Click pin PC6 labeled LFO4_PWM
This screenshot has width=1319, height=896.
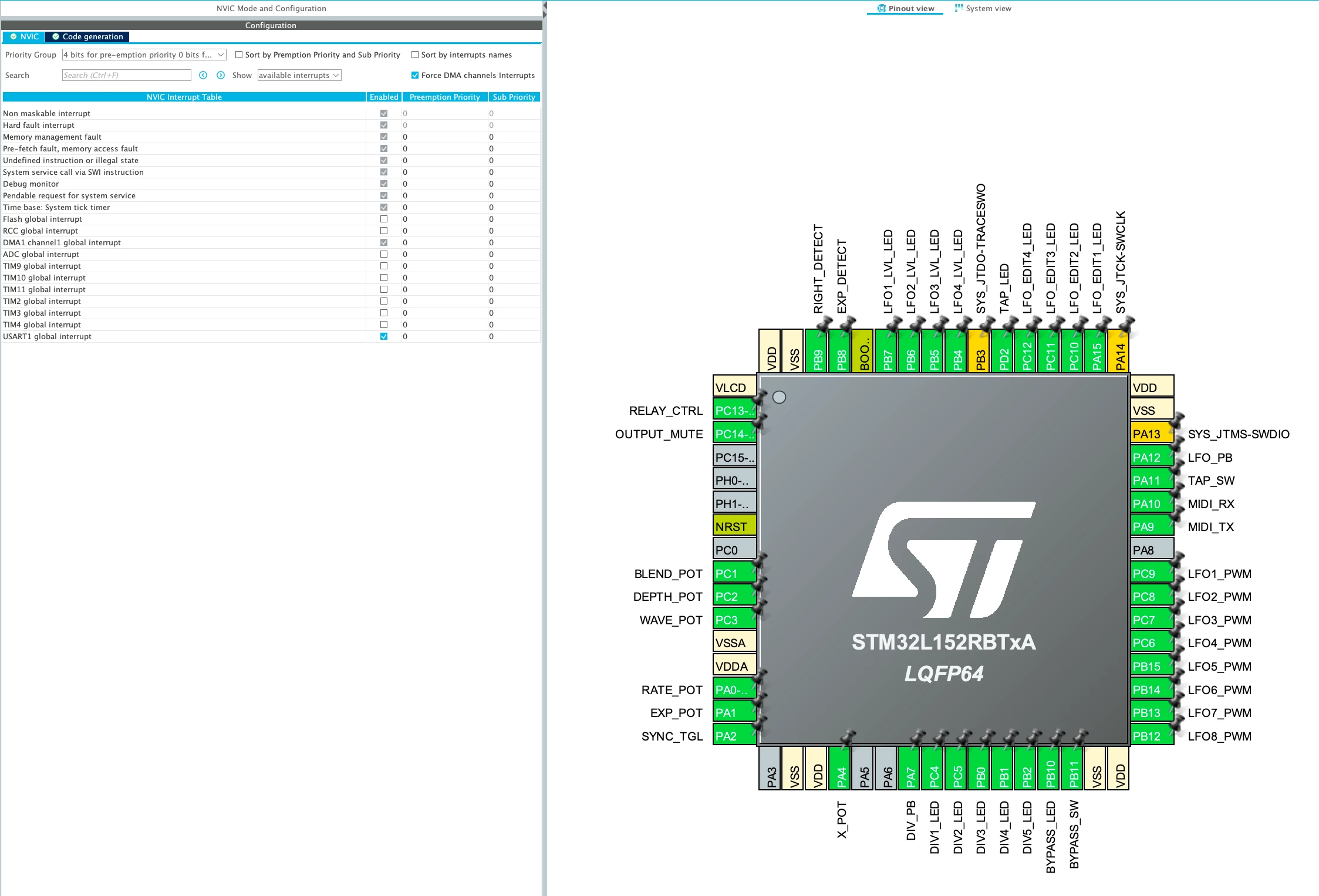pos(1152,643)
